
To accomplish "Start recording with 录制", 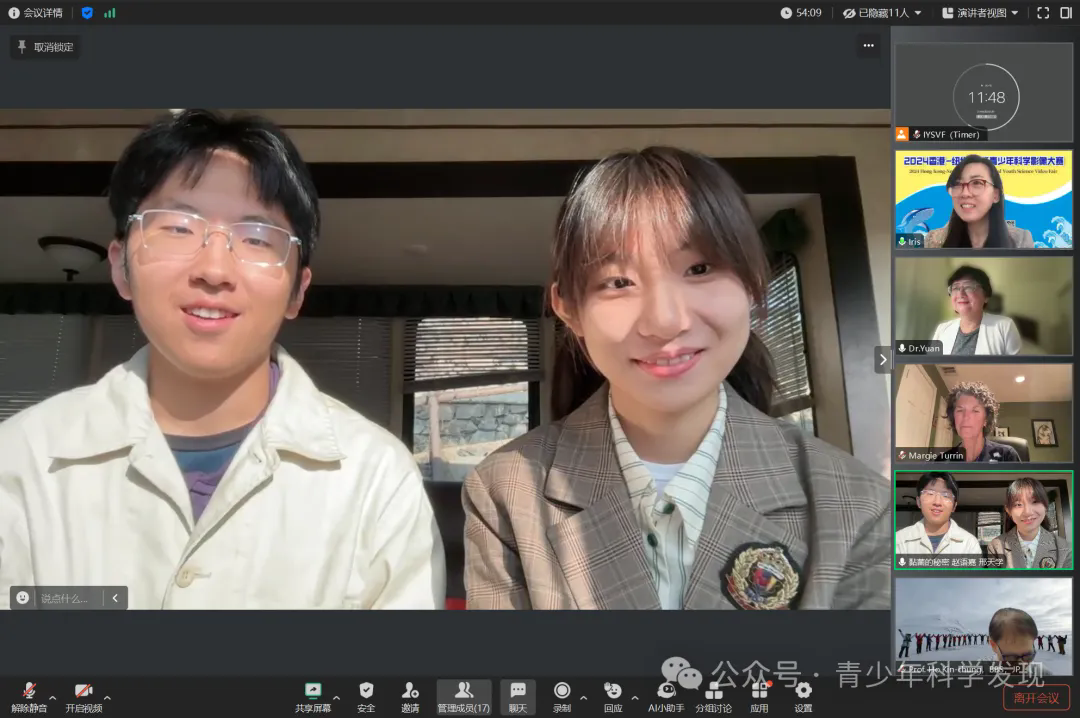I will coord(562,697).
